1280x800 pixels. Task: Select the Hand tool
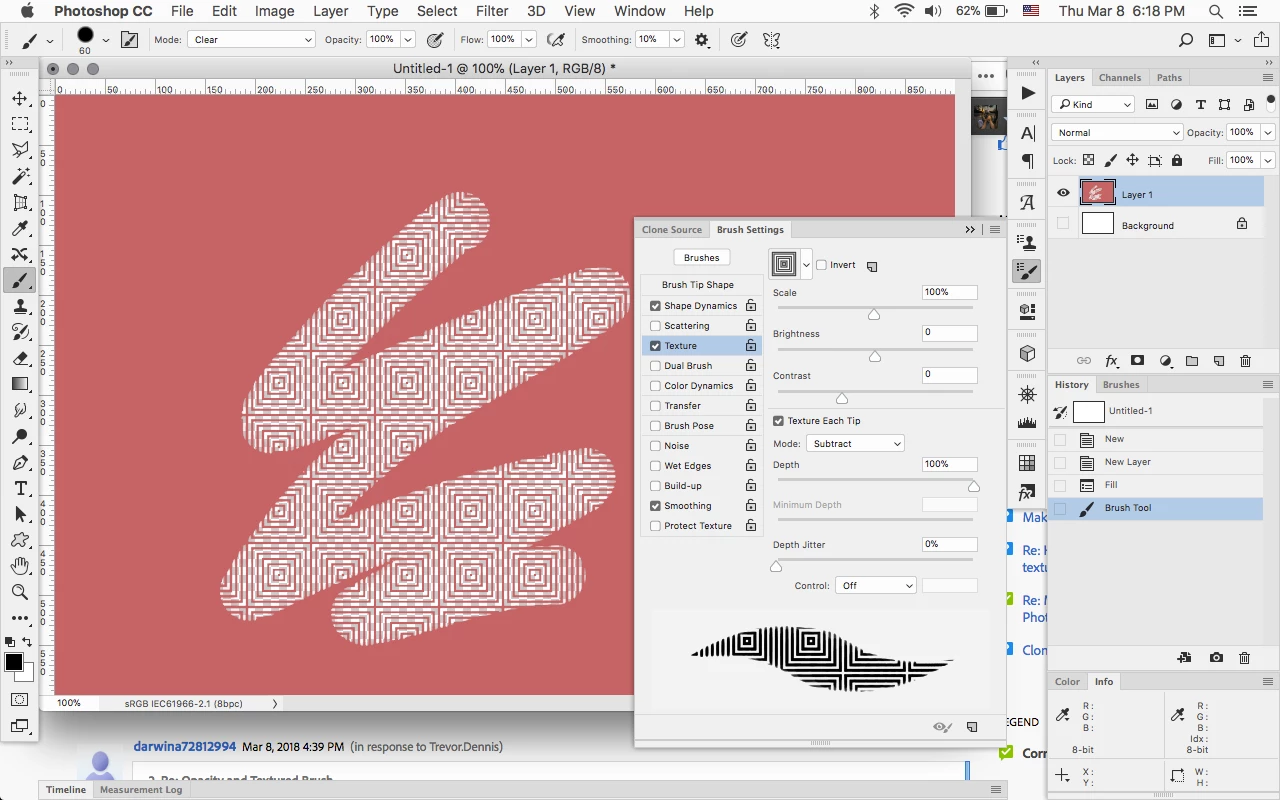tap(20, 566)
